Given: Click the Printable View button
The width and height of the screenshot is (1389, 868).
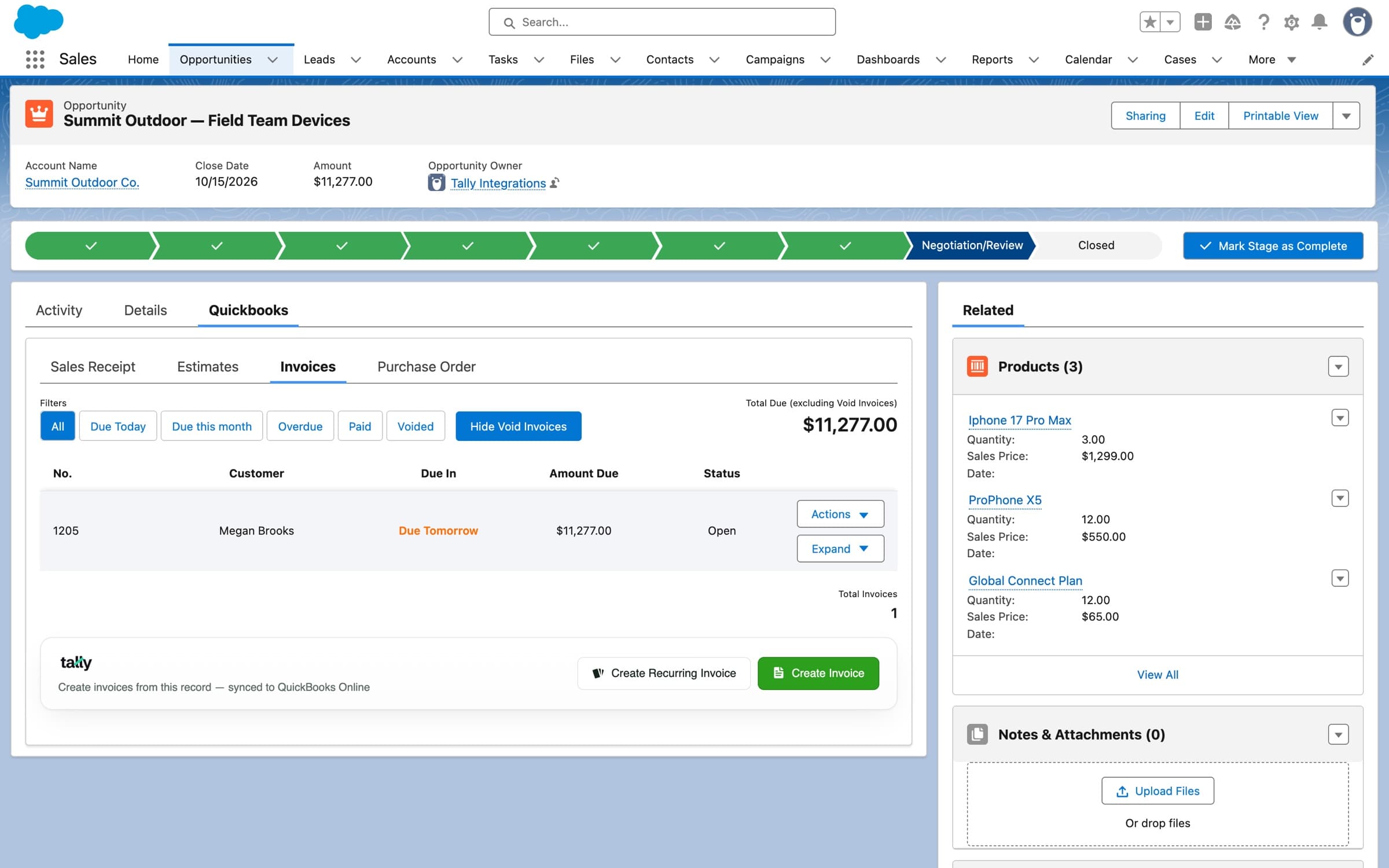Looking at the screenshot, I should (1281, 116).
